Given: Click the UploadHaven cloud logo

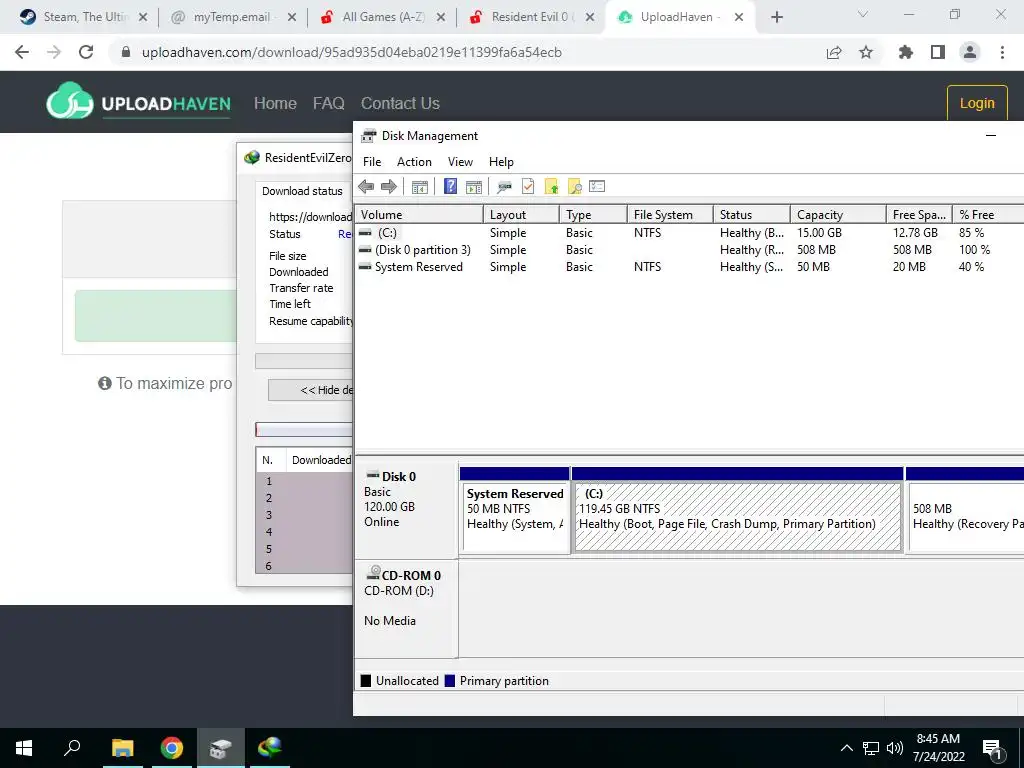Looking at the screenshot, I should point(70,101).
